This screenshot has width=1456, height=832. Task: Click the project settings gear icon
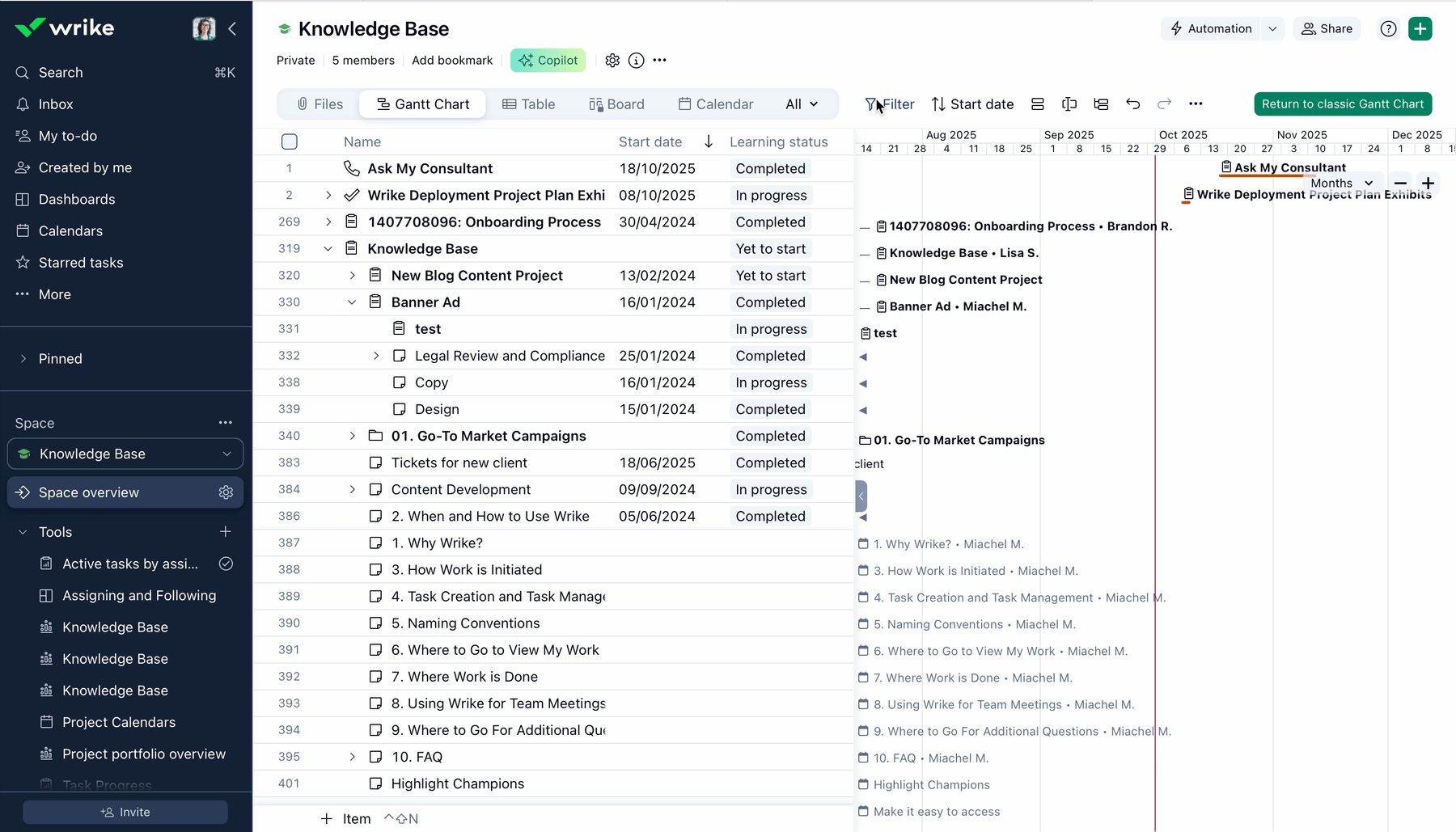[x=612, y=60]
